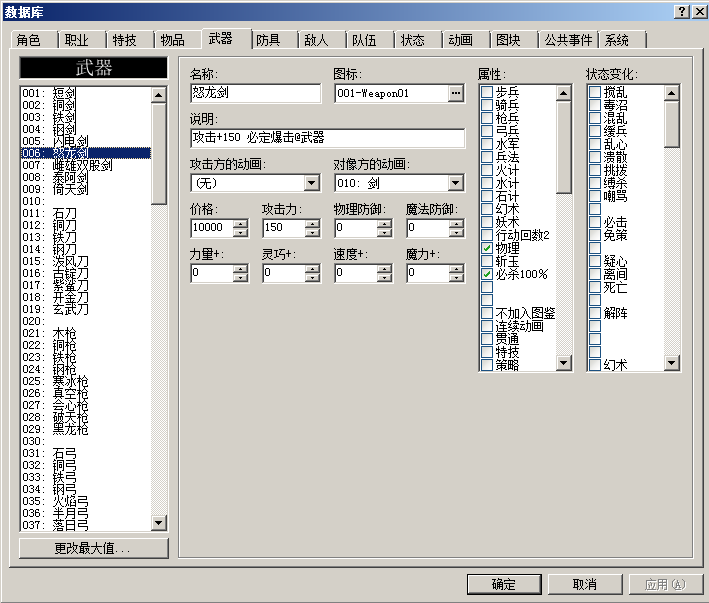This screenshot has height=603, width=709.
Task: Enable 贯通 attribute checkbox
Action: (x=487, y=339)
